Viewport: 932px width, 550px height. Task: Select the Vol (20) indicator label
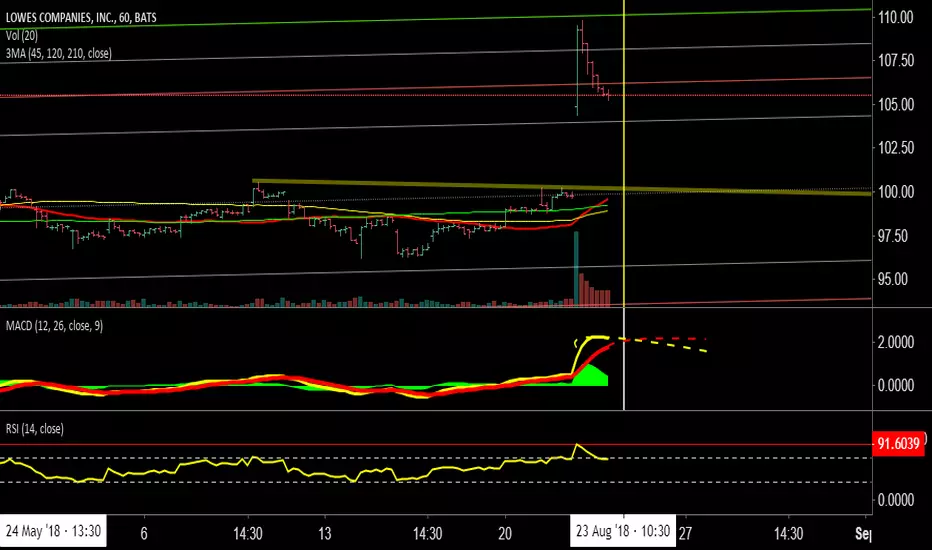(x=22, y=36)
